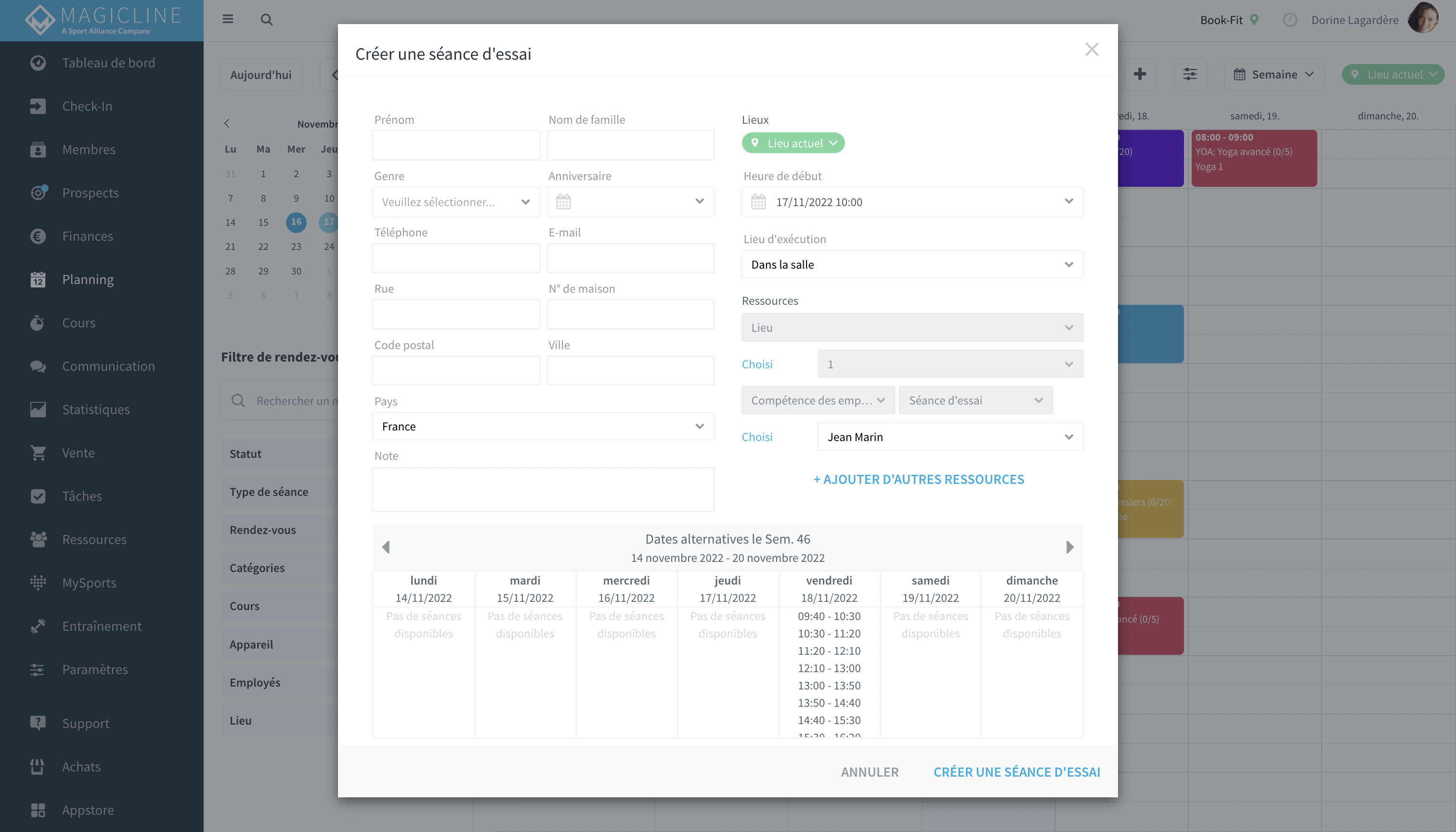The image size is (1456, 832).
Task: Open the Book-Fit location selector
Action: point(1230,20)
